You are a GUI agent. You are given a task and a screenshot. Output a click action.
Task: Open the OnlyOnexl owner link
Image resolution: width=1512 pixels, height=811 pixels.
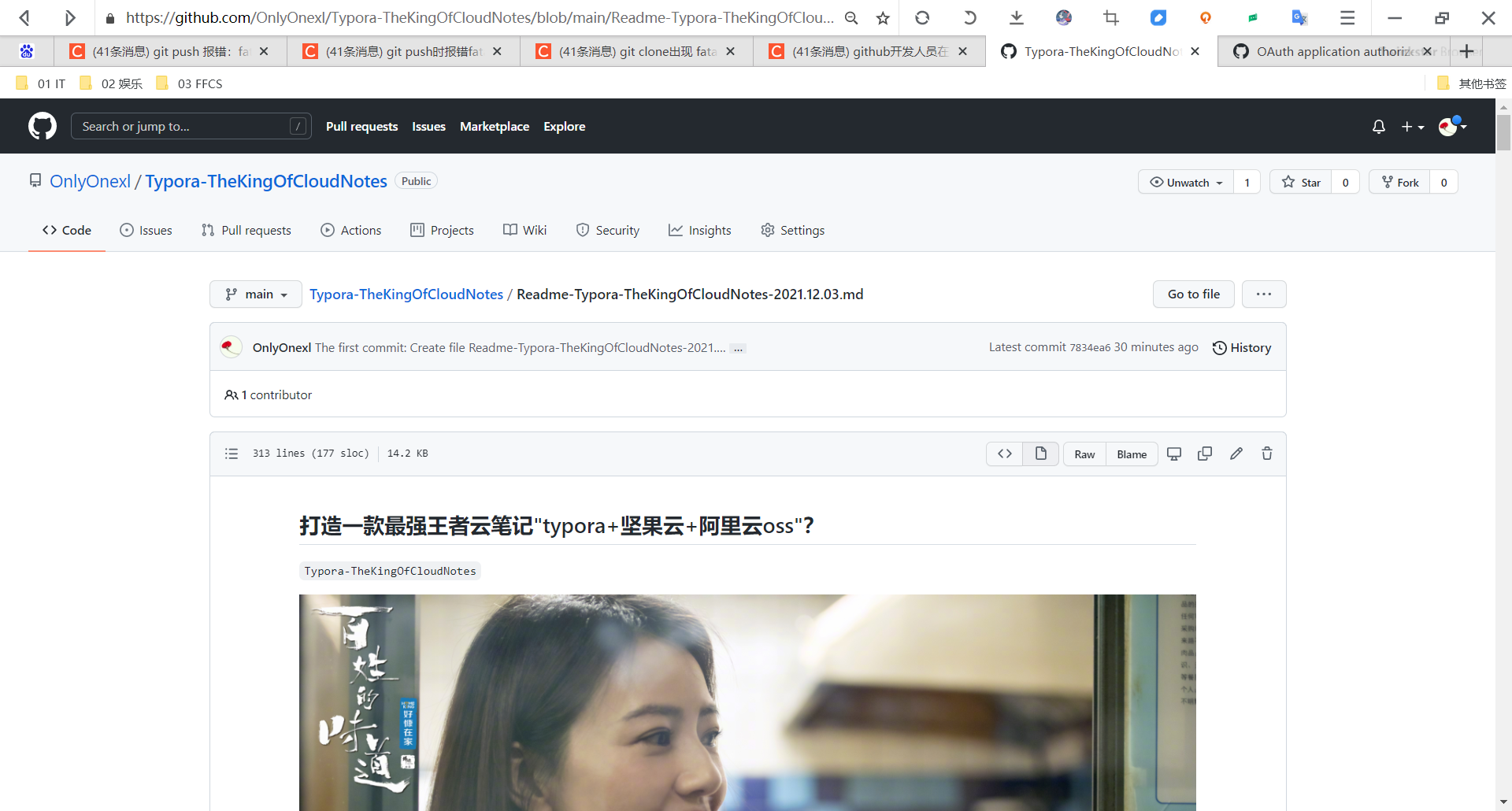tap(90, 181)
